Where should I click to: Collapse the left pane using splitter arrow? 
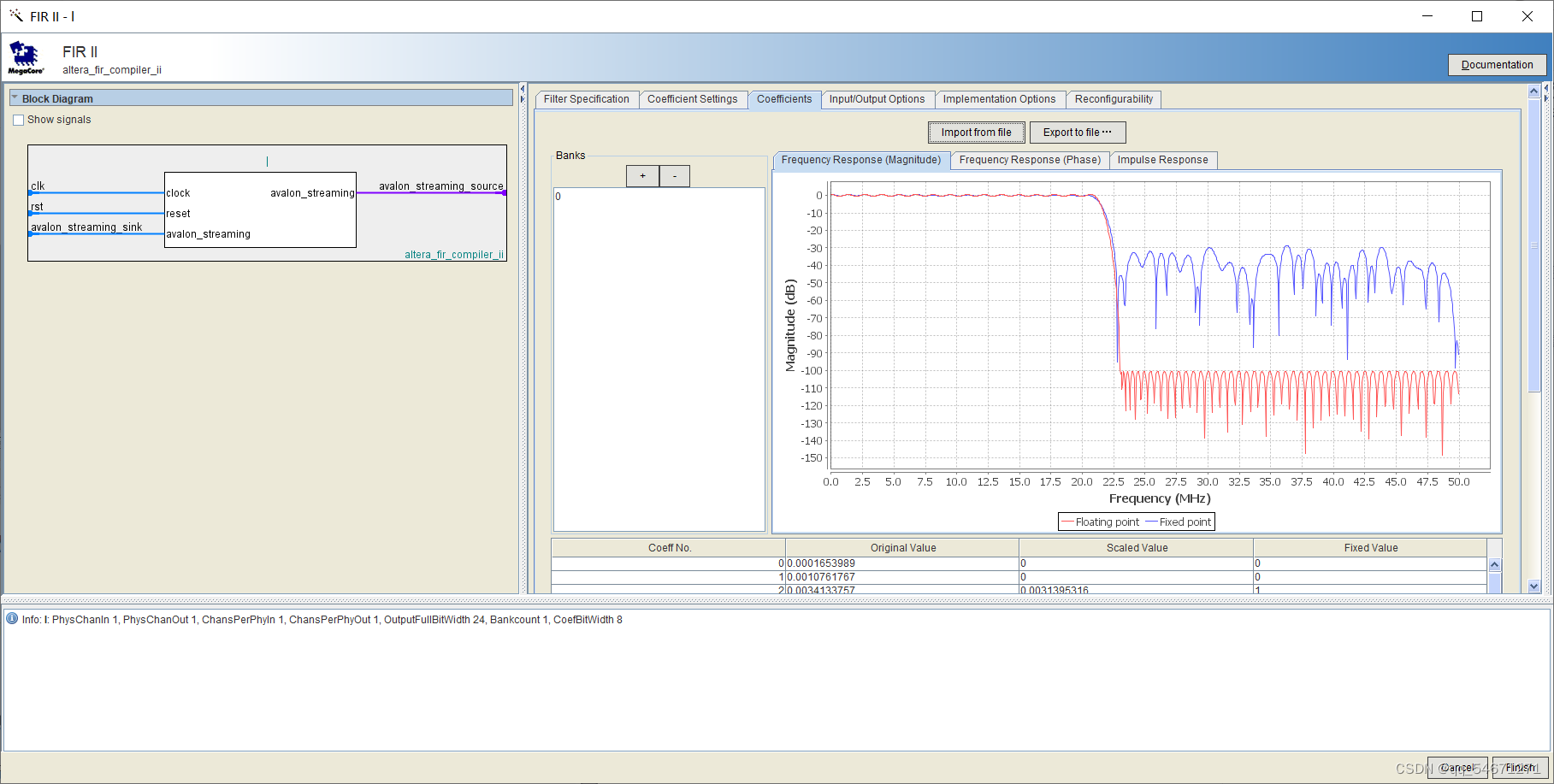(x=523, y=89)
